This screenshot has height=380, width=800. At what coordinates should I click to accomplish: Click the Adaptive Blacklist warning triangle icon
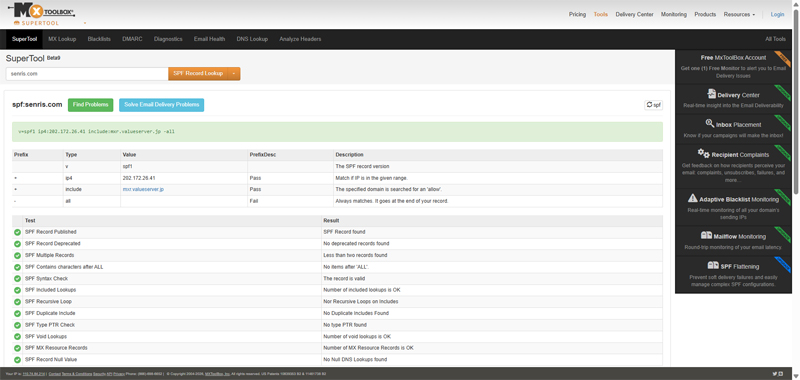coord(692,198)
